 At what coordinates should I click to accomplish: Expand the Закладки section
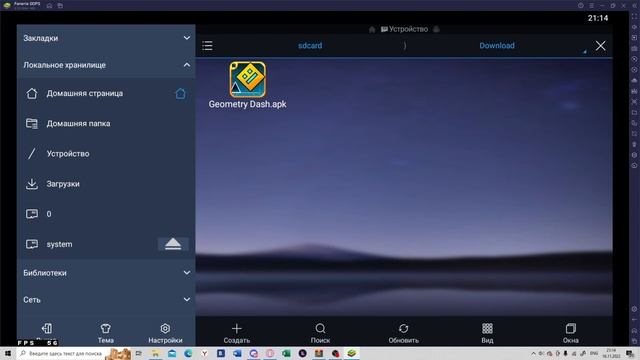[106, 38]
